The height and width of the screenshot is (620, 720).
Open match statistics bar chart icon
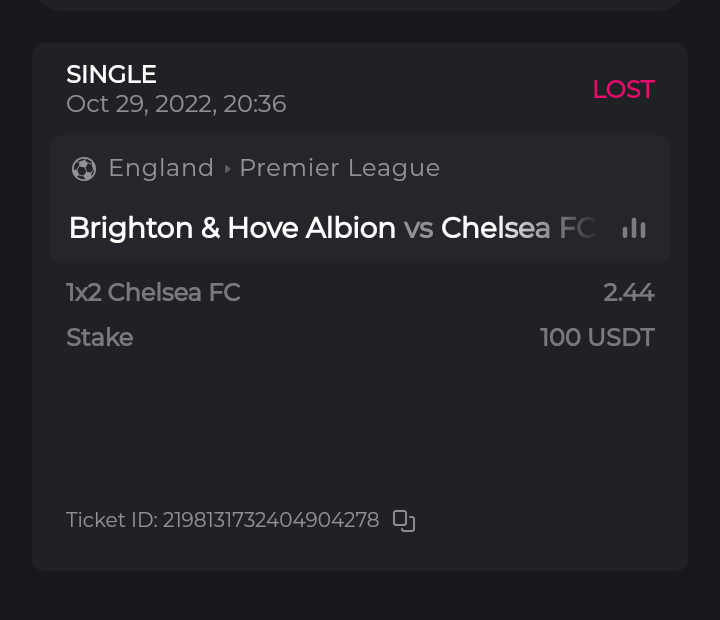[x=634, y=228]
